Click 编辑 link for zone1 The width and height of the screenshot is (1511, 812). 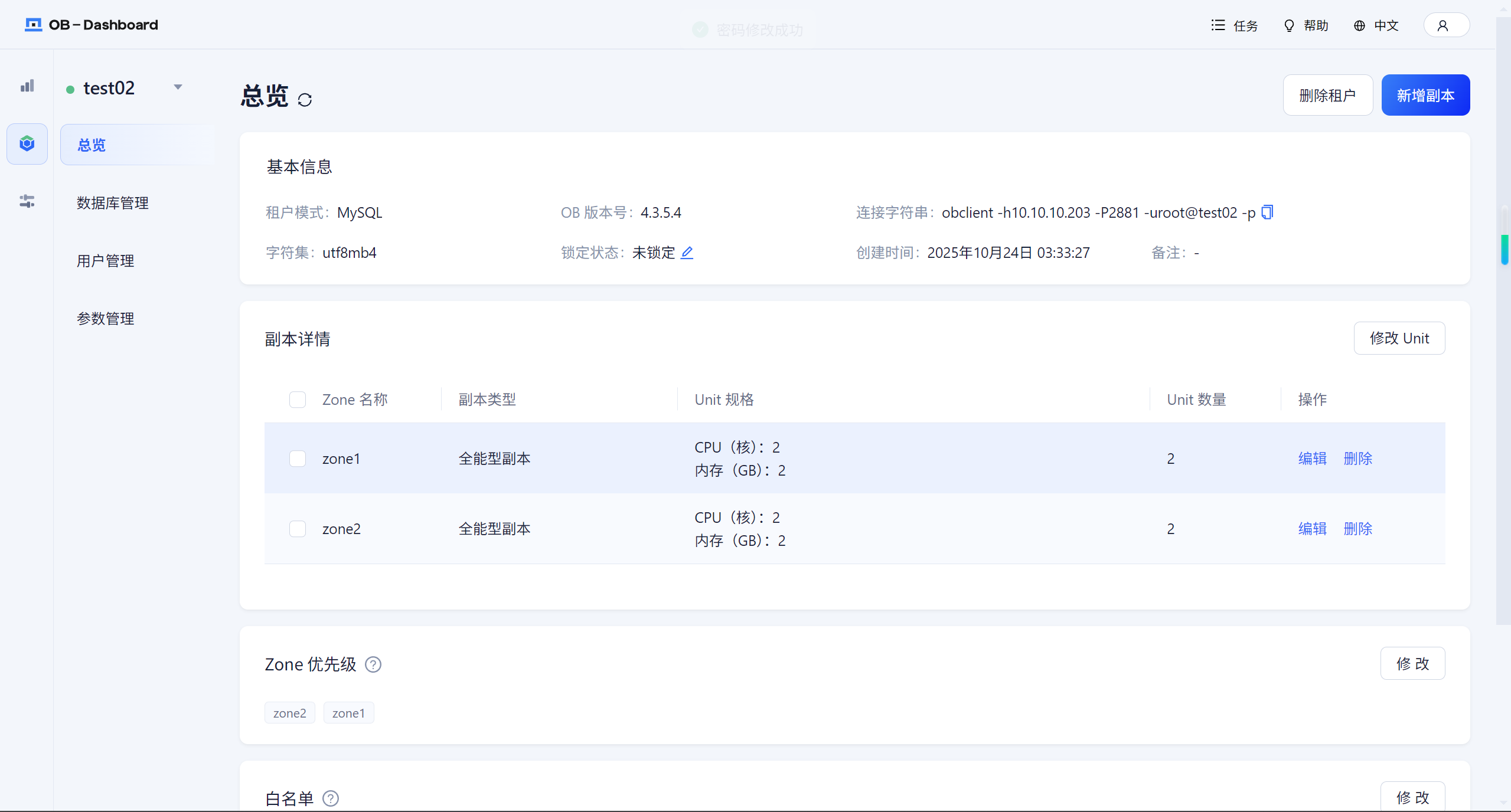pos(1312,459)
